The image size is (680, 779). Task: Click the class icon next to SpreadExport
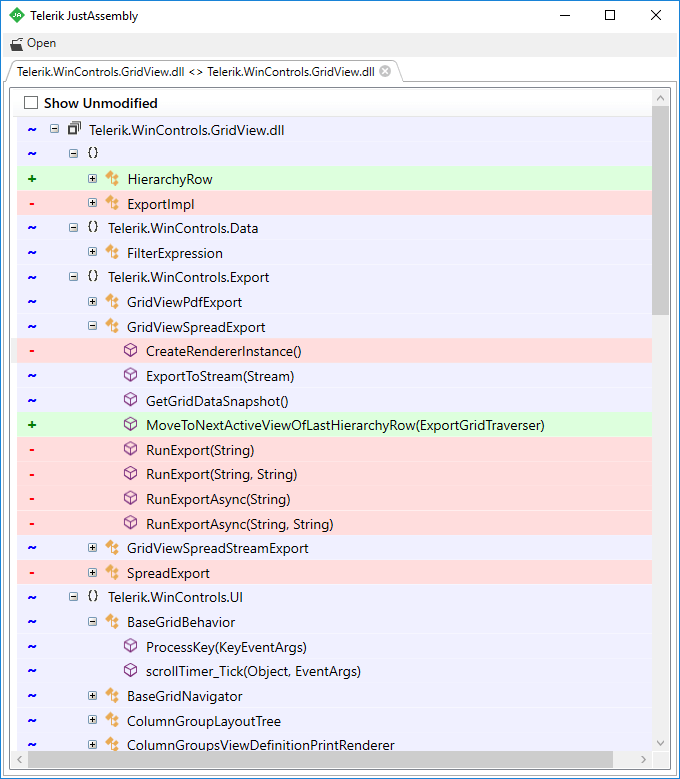(x=112, y=573)
